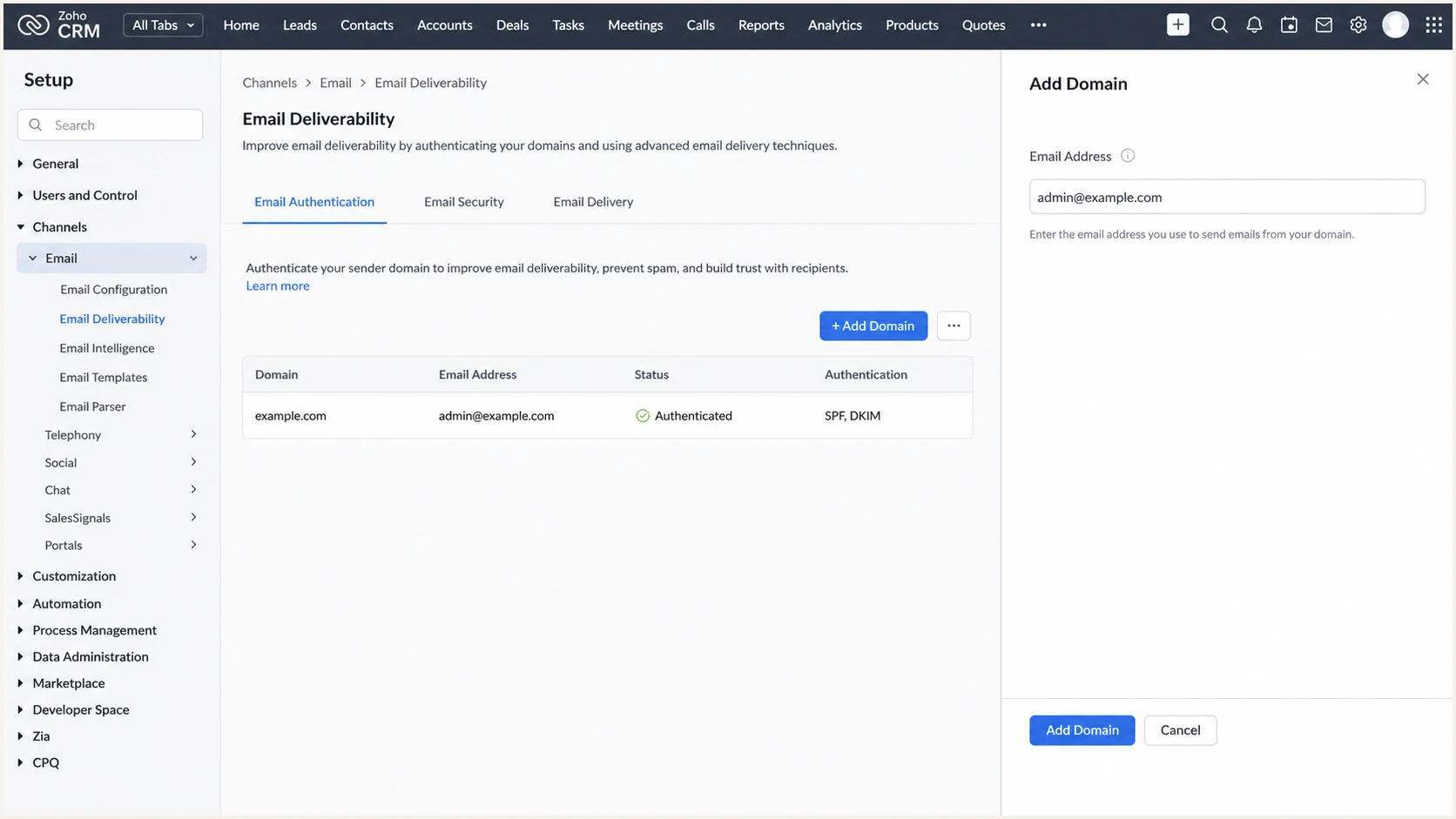The height and width of the screenshot is (819, 1456).
Task: Expand the Telephony submenu
Action: pyautogui.click(x=193, y=434)
